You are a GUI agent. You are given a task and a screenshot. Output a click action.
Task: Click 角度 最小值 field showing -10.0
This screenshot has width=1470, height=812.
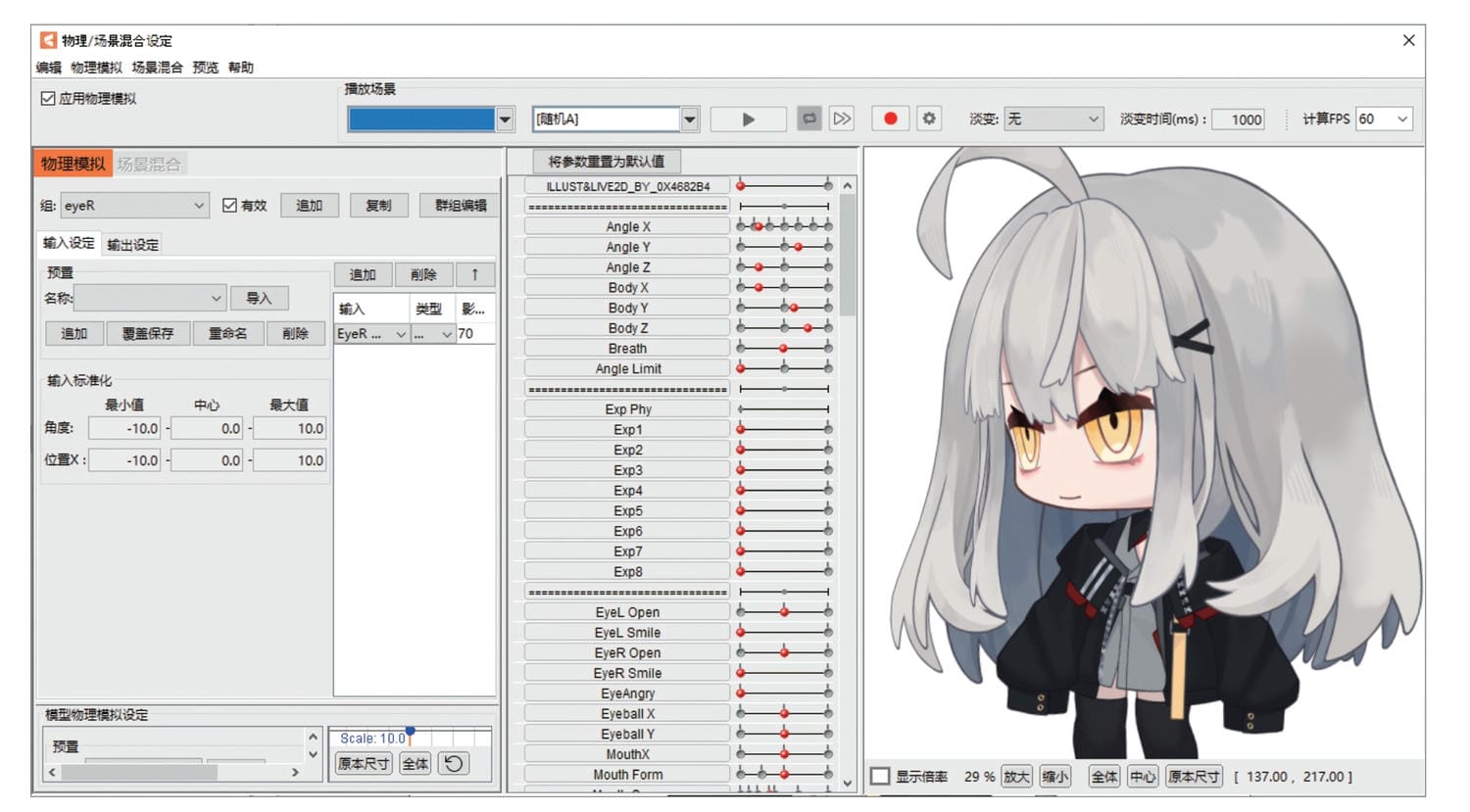(x=124, y=429)
